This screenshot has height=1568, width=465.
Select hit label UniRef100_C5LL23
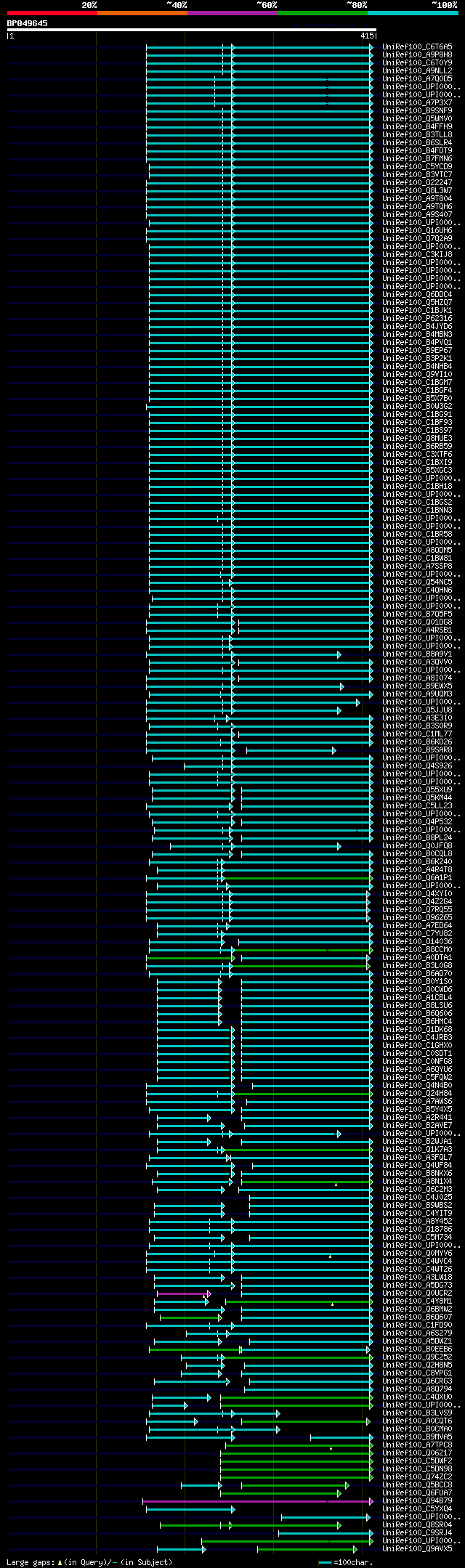(x=417, y=805)
